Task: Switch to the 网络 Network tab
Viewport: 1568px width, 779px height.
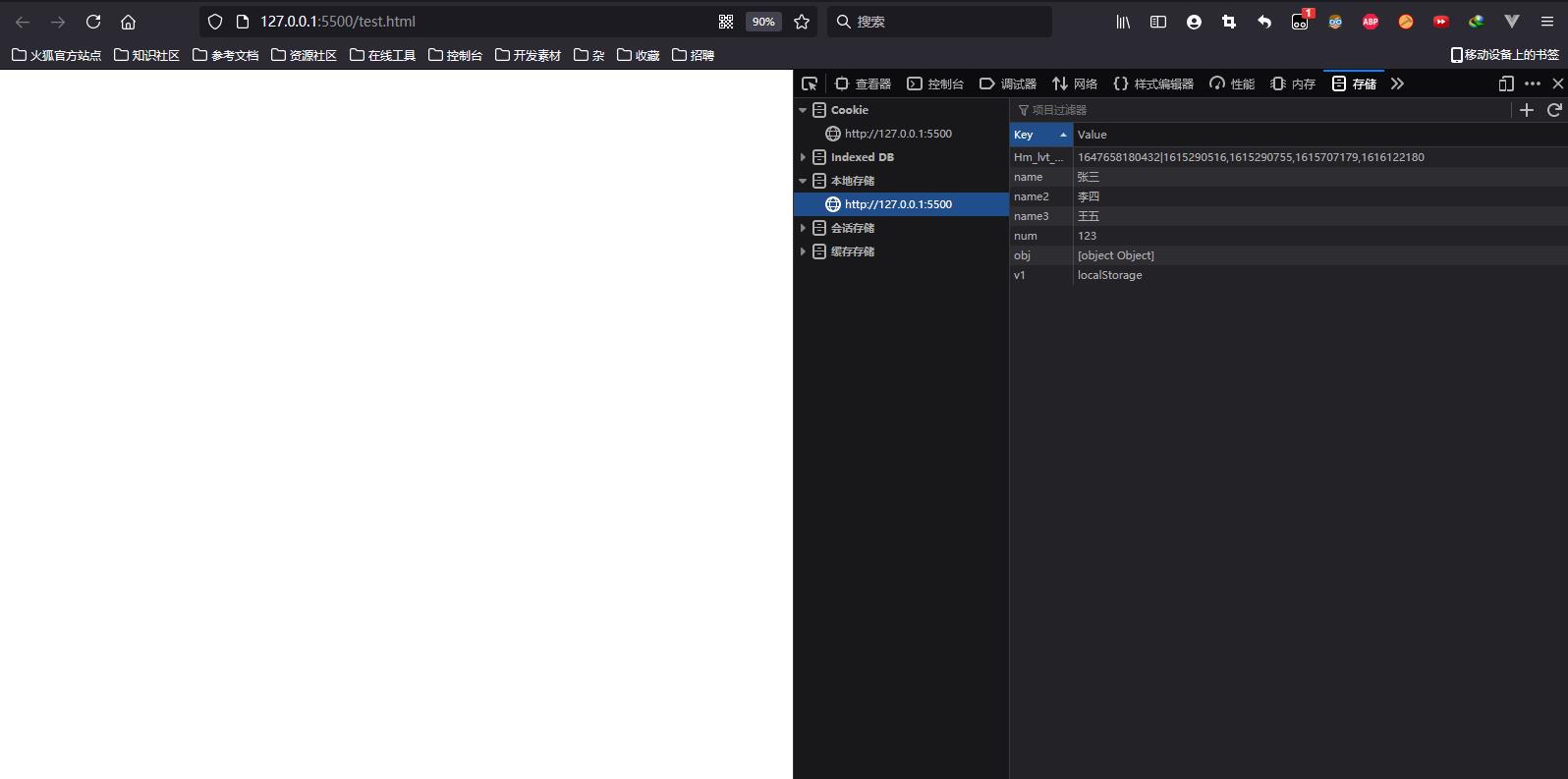Action: point(1075,83)
